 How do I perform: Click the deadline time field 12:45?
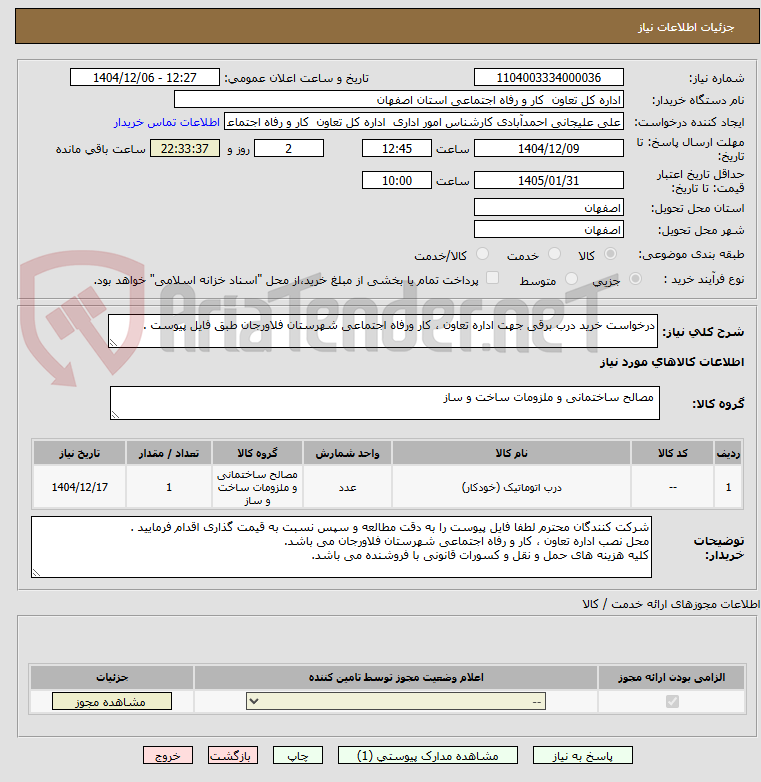click(x=397, y=148)
